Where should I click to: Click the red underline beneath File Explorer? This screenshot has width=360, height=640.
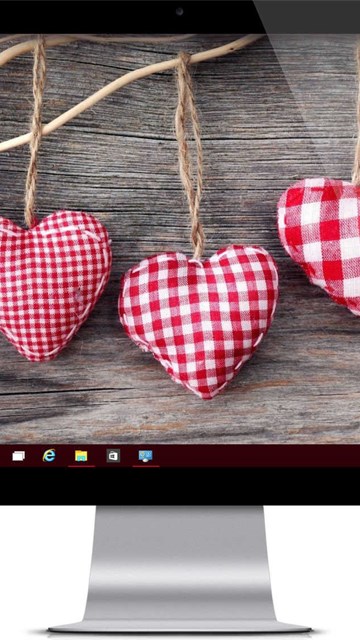[81, 466]
